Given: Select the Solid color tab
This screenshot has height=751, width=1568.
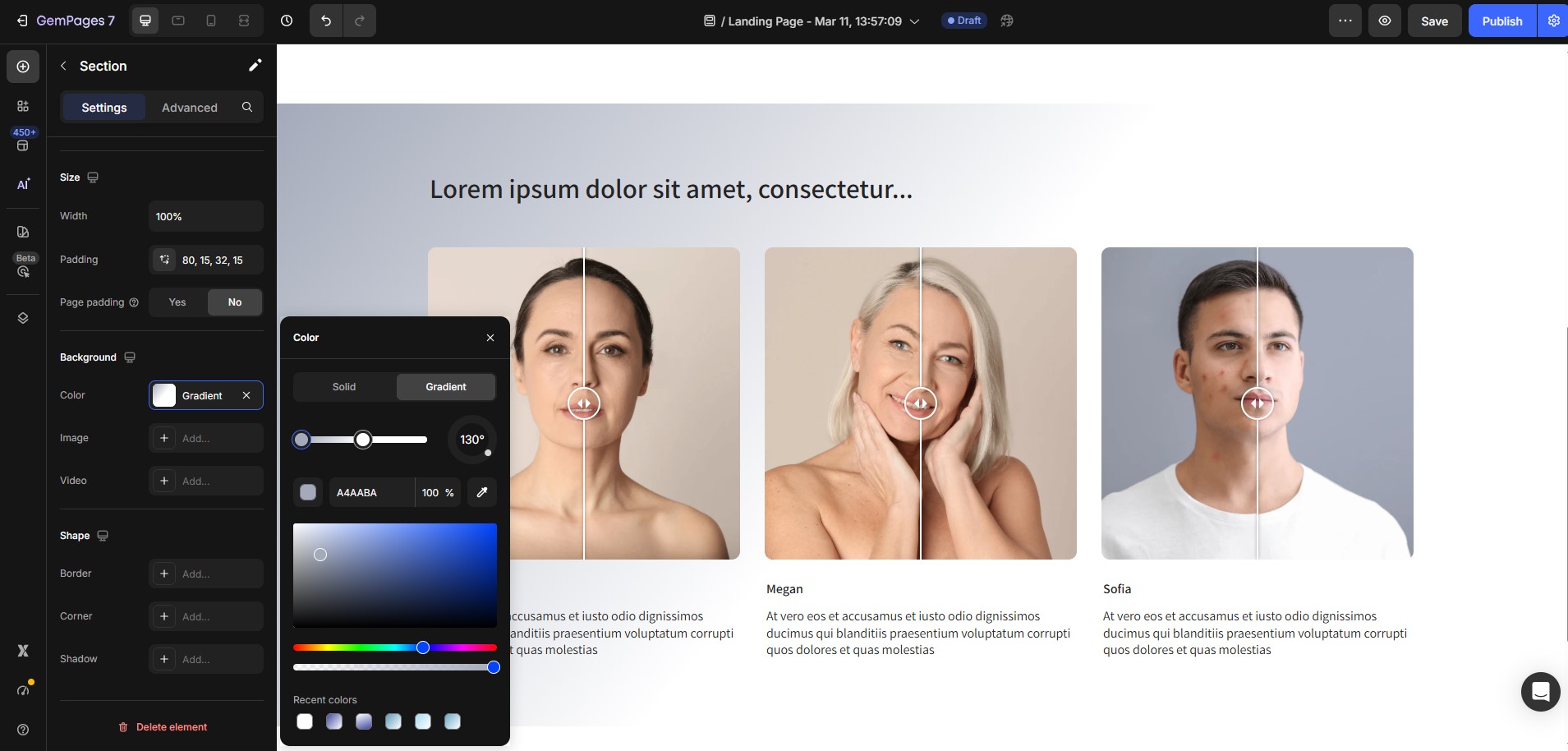Looking at the screenshot, I should click(x=344, y=387).
